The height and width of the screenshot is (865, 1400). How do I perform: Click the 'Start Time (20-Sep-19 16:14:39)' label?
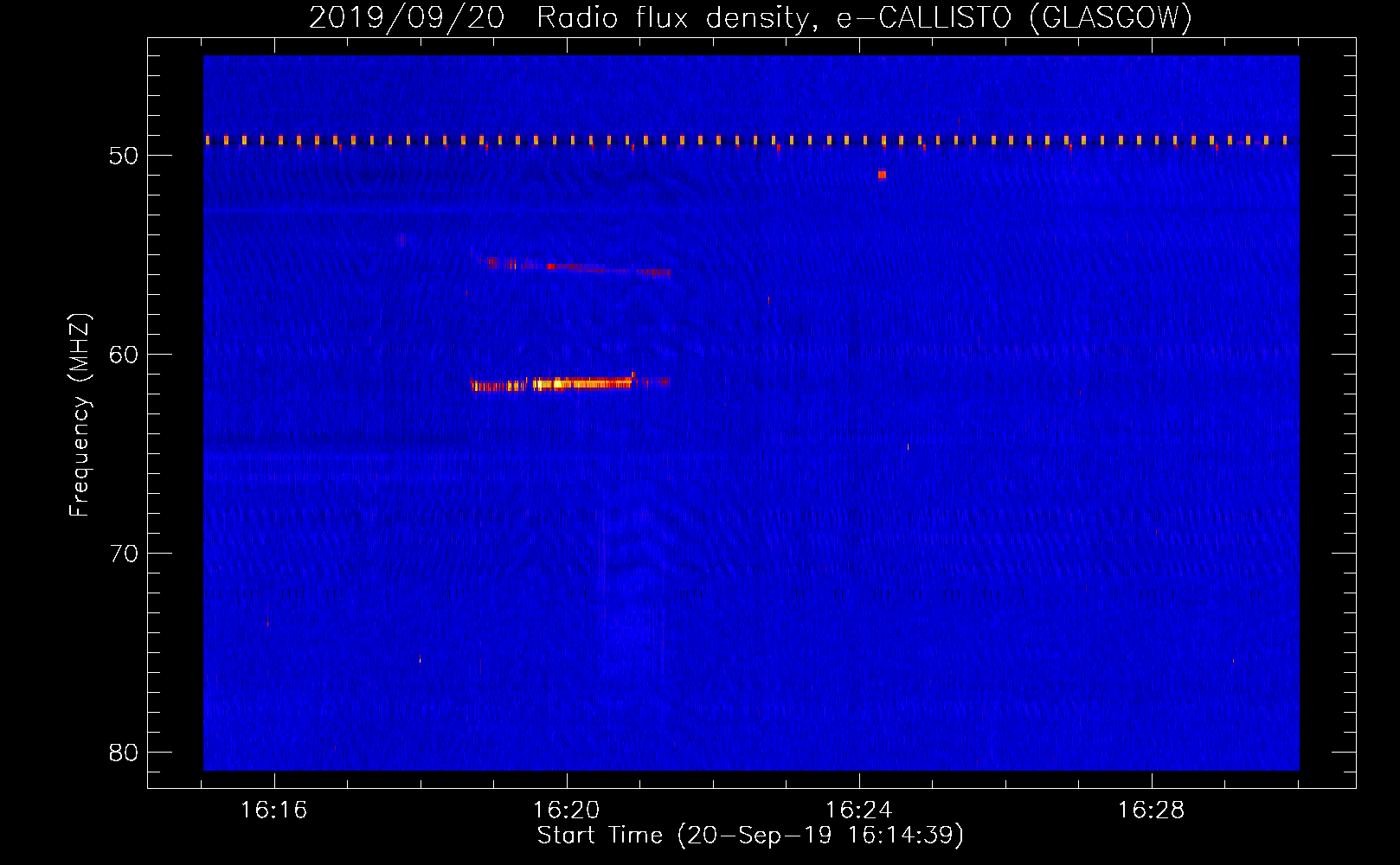(750, 836)
